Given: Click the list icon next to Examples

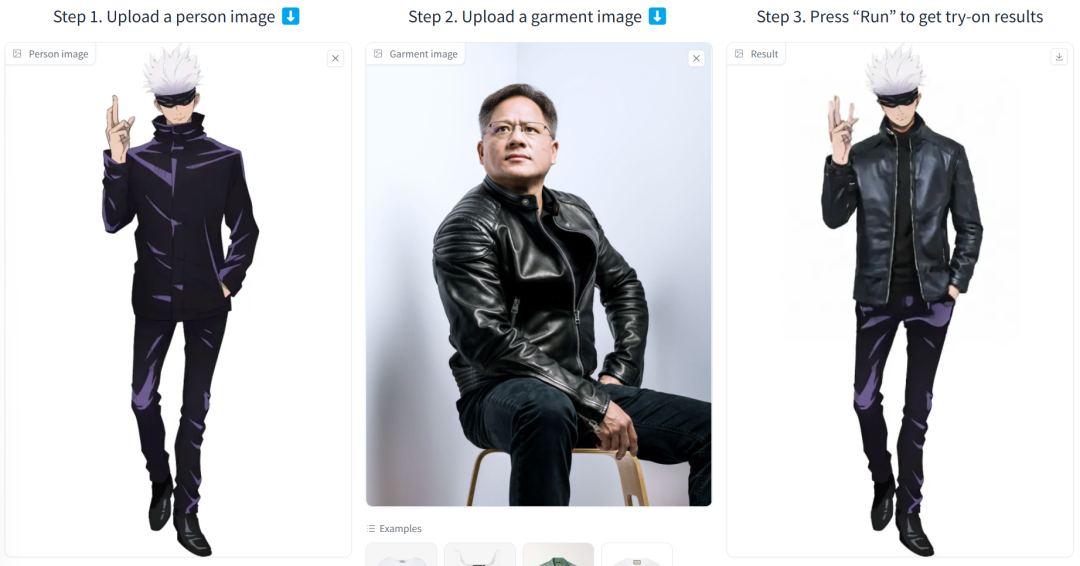Looking at the screenshot, I should 371,529.
